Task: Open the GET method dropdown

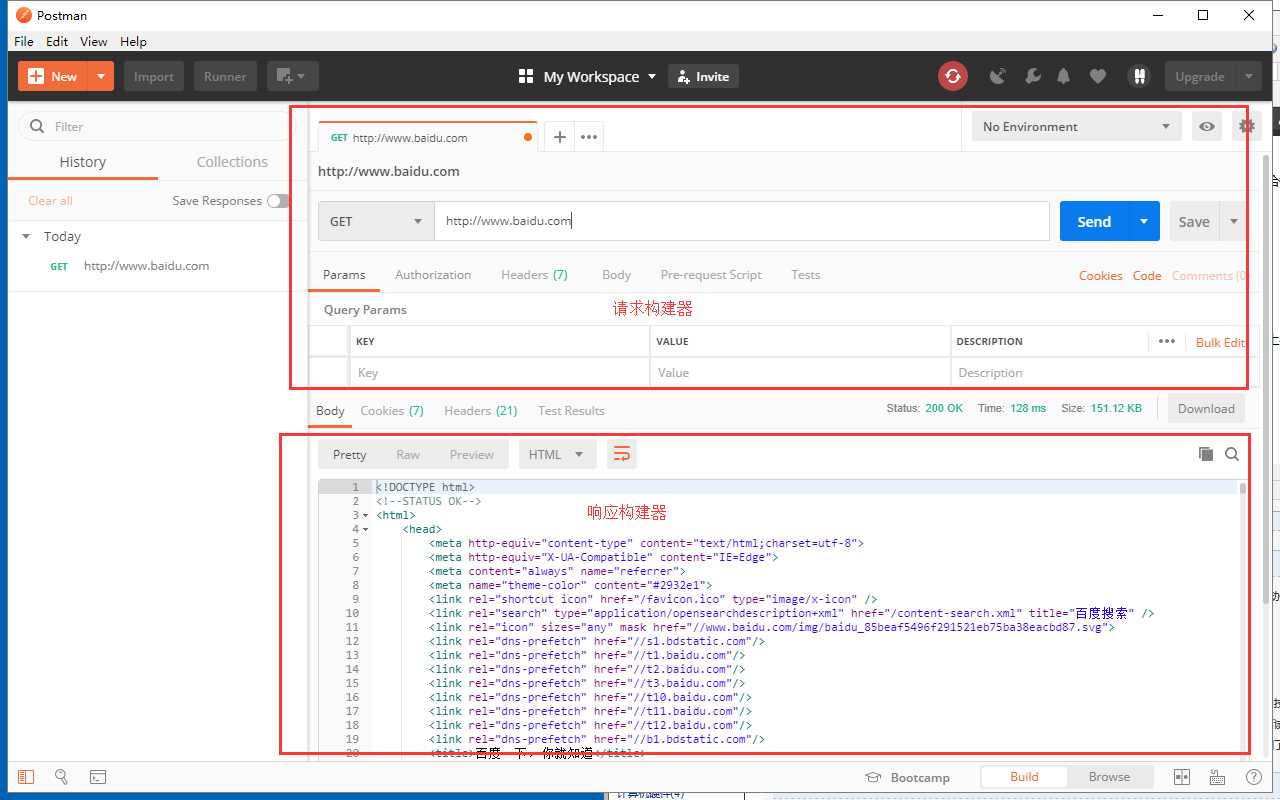Action: tap(376, 221)
